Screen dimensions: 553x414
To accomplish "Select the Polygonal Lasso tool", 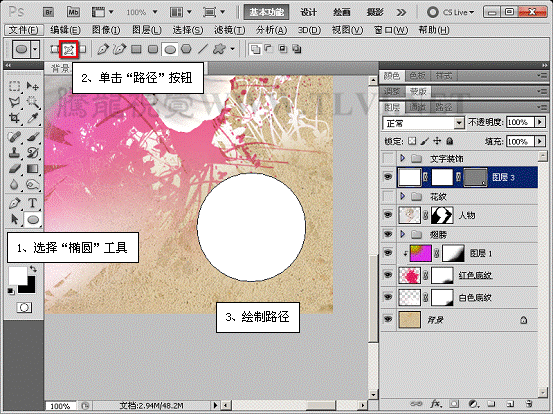I will pos(14,102).
